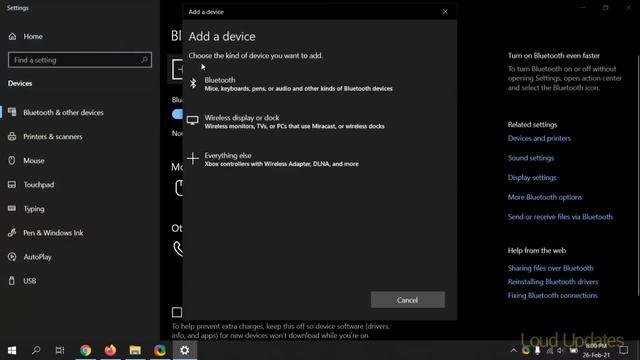Open Fixing Bluetooth connections help link
This screenshot has height=360, width=640.
pos(552,295)
